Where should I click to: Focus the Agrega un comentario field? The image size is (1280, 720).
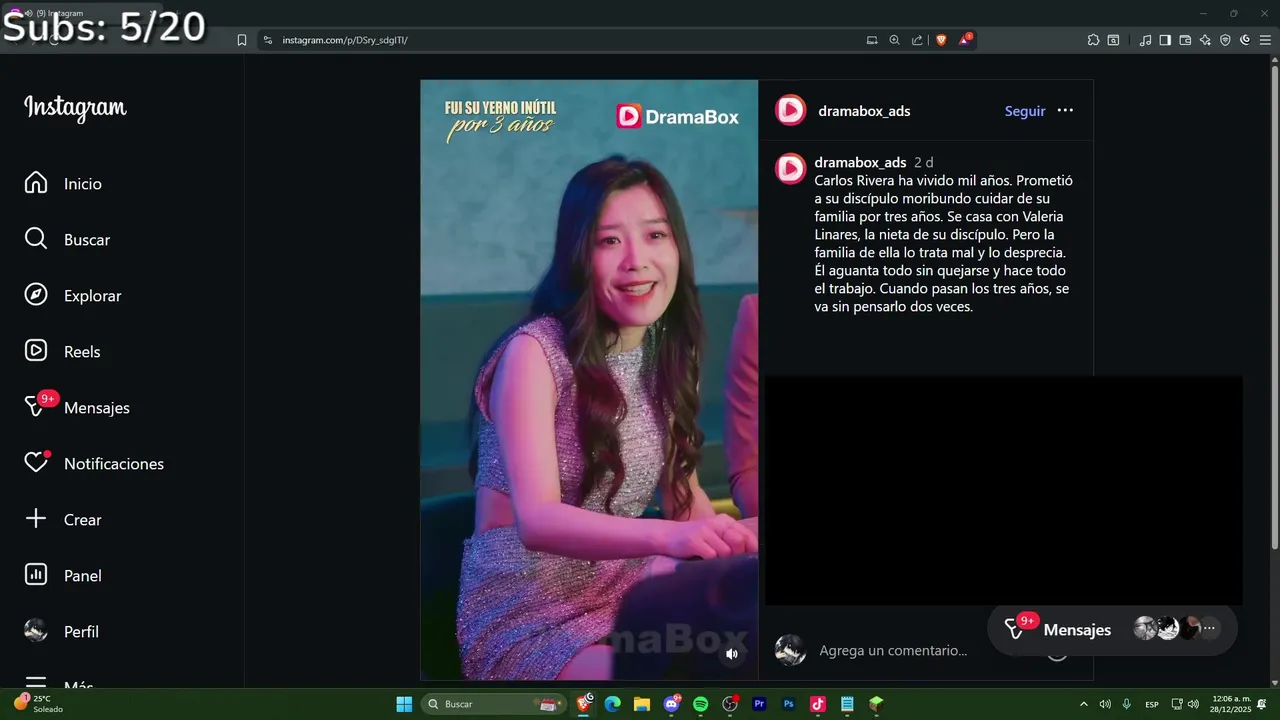(893, 650)
